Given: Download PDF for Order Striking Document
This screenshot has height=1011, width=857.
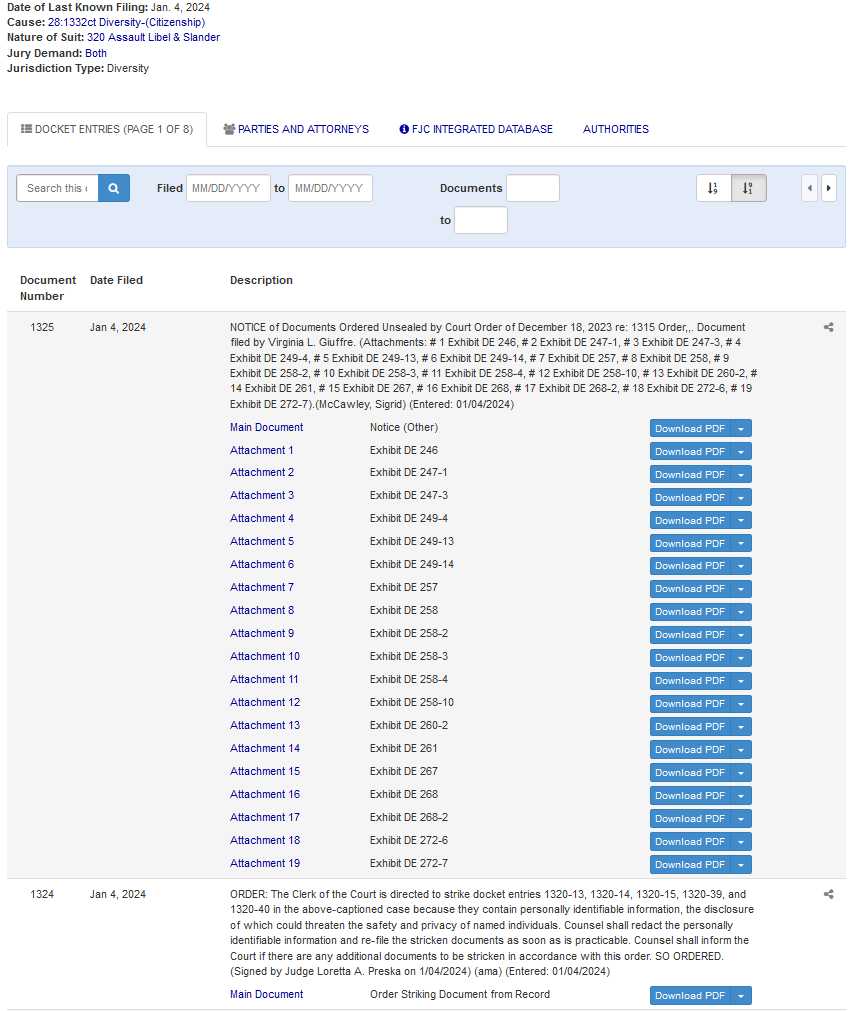Looking at the screenshot, I should (x=690, y=996).
